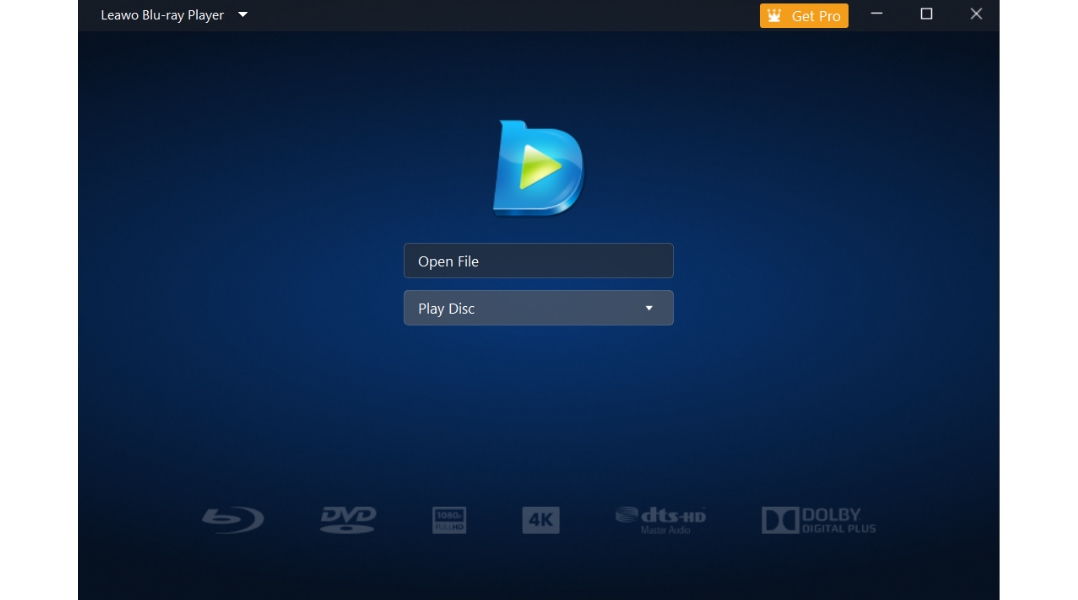Viewport: 1078px width, 600px height.
Task: Click the Blu-ray Disc logo
Action: (233, 519)
